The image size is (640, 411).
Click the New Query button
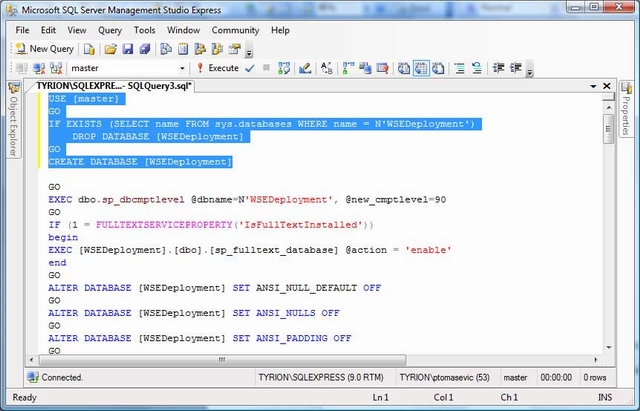(44, 49)
